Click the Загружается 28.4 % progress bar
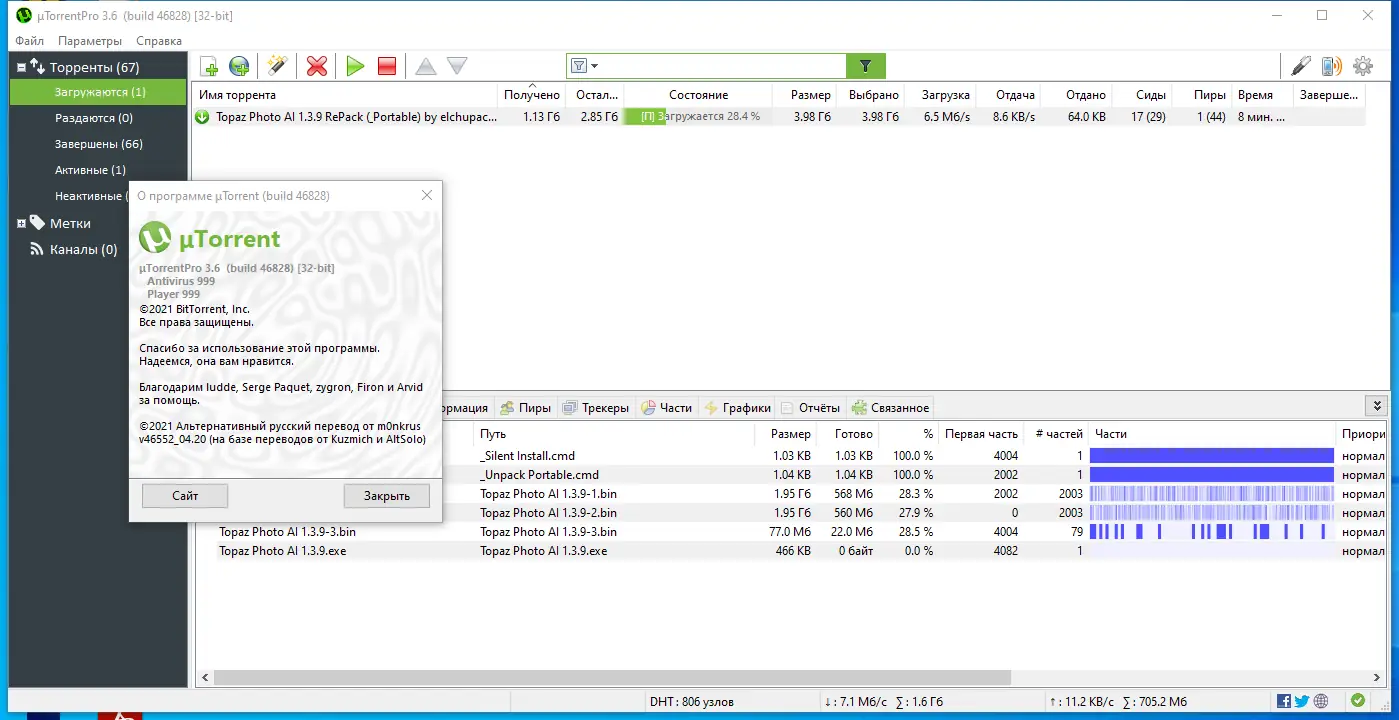This screenshot has height=720, width=1399. click(698, 117)
